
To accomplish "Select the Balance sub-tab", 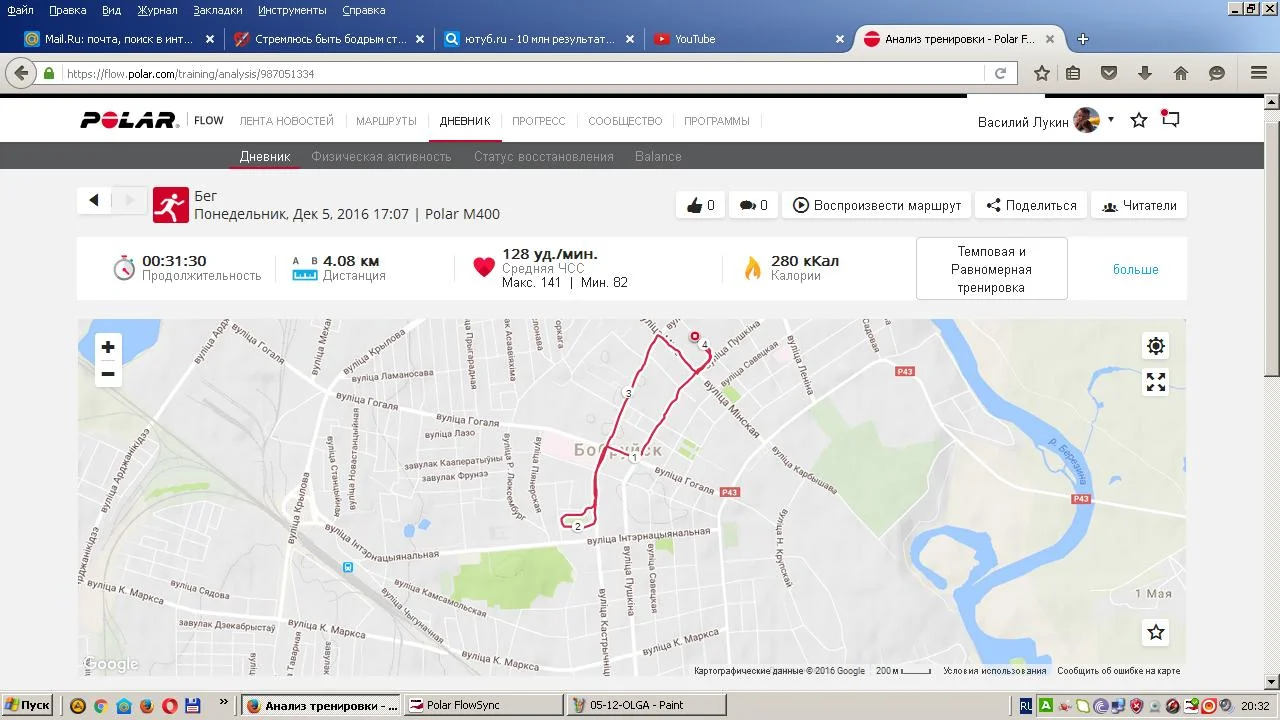I will (658, 156).
